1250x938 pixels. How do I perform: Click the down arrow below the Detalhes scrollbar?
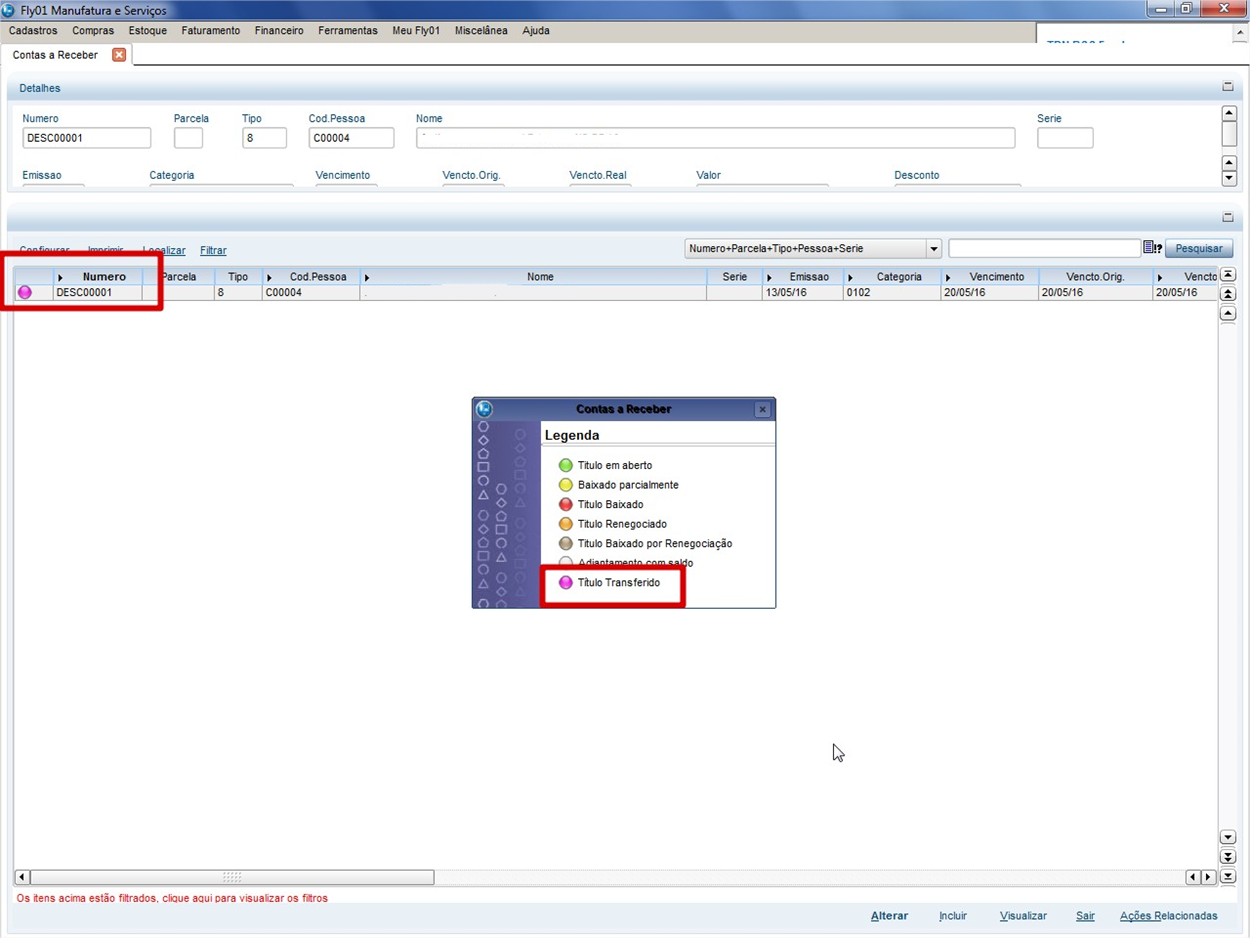1229,178
